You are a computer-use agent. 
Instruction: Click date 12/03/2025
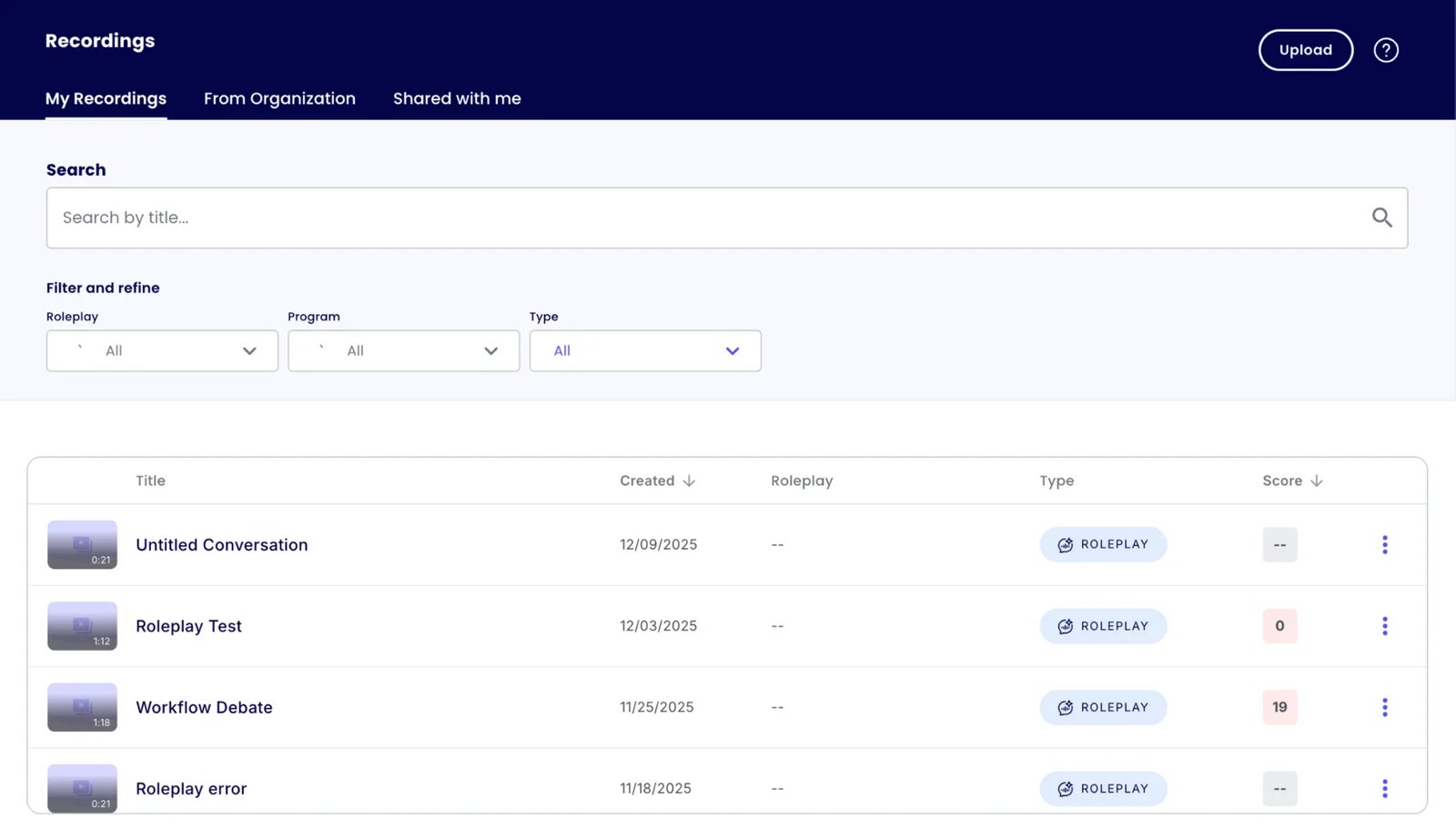tap(658, 626)
